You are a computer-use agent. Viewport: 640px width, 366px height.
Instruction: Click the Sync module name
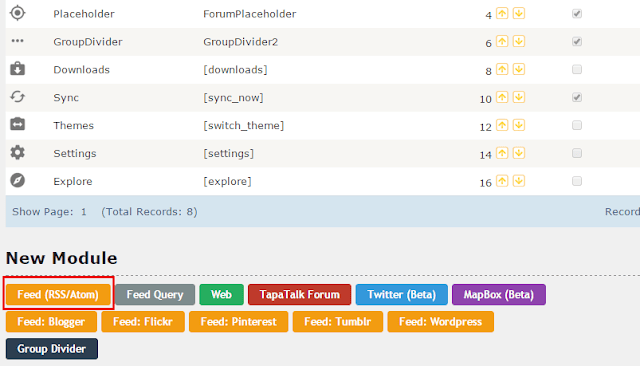[66, 98]
